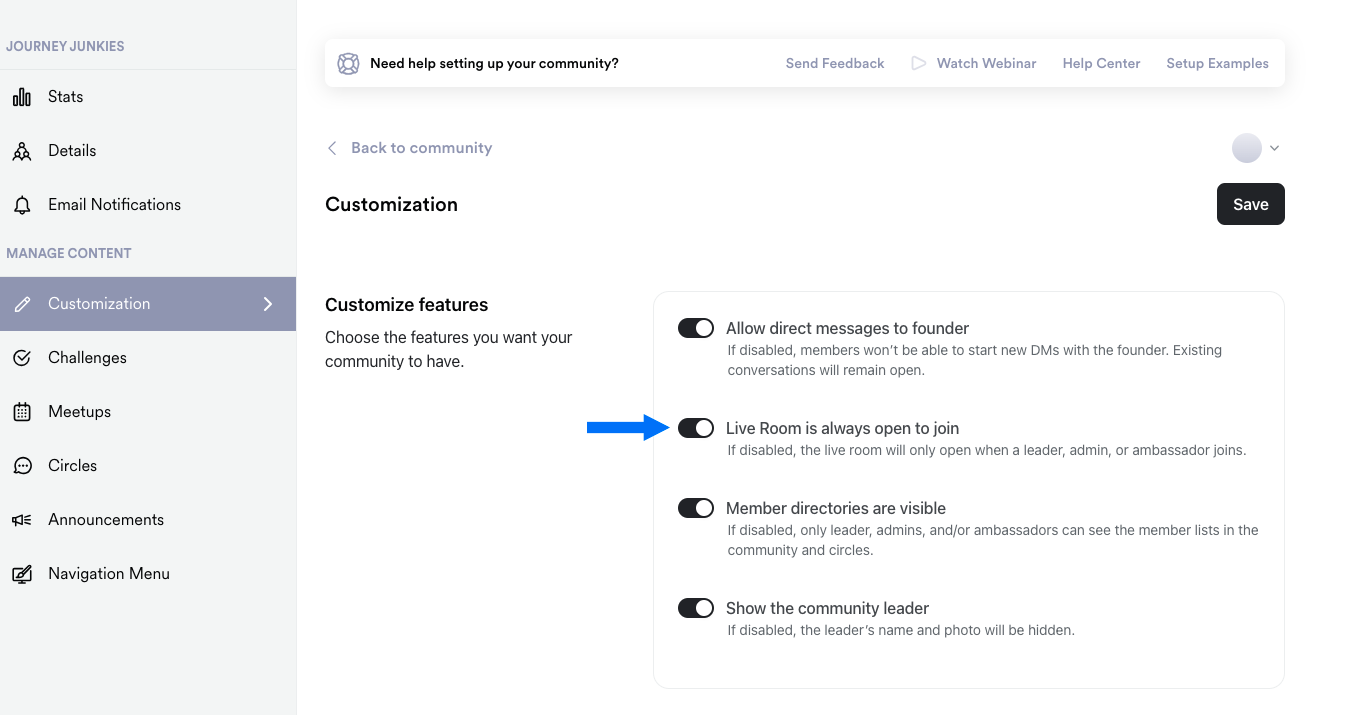The width and height of the screenshot is (1347, 715).
Task: Click the lifebuoy help icon
Action: tap(348, 63)
